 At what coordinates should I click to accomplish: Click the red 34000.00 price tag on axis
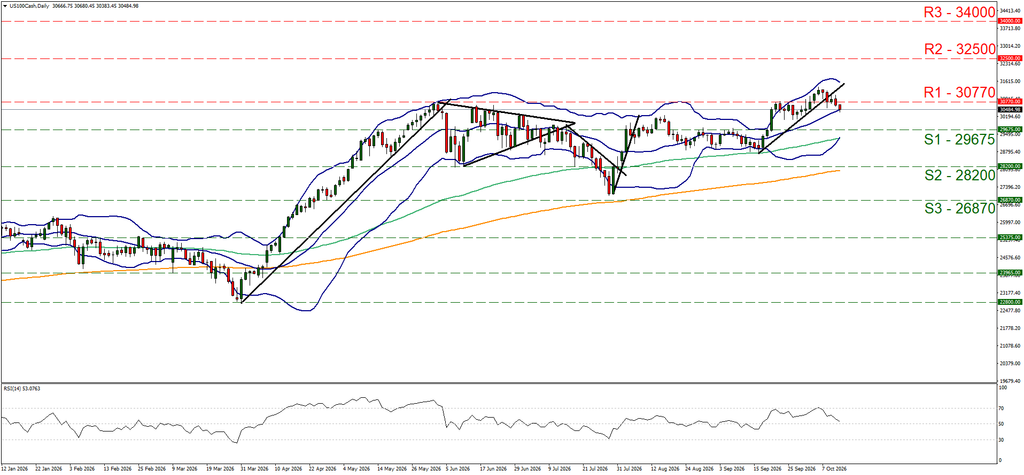click(1010, 21)
